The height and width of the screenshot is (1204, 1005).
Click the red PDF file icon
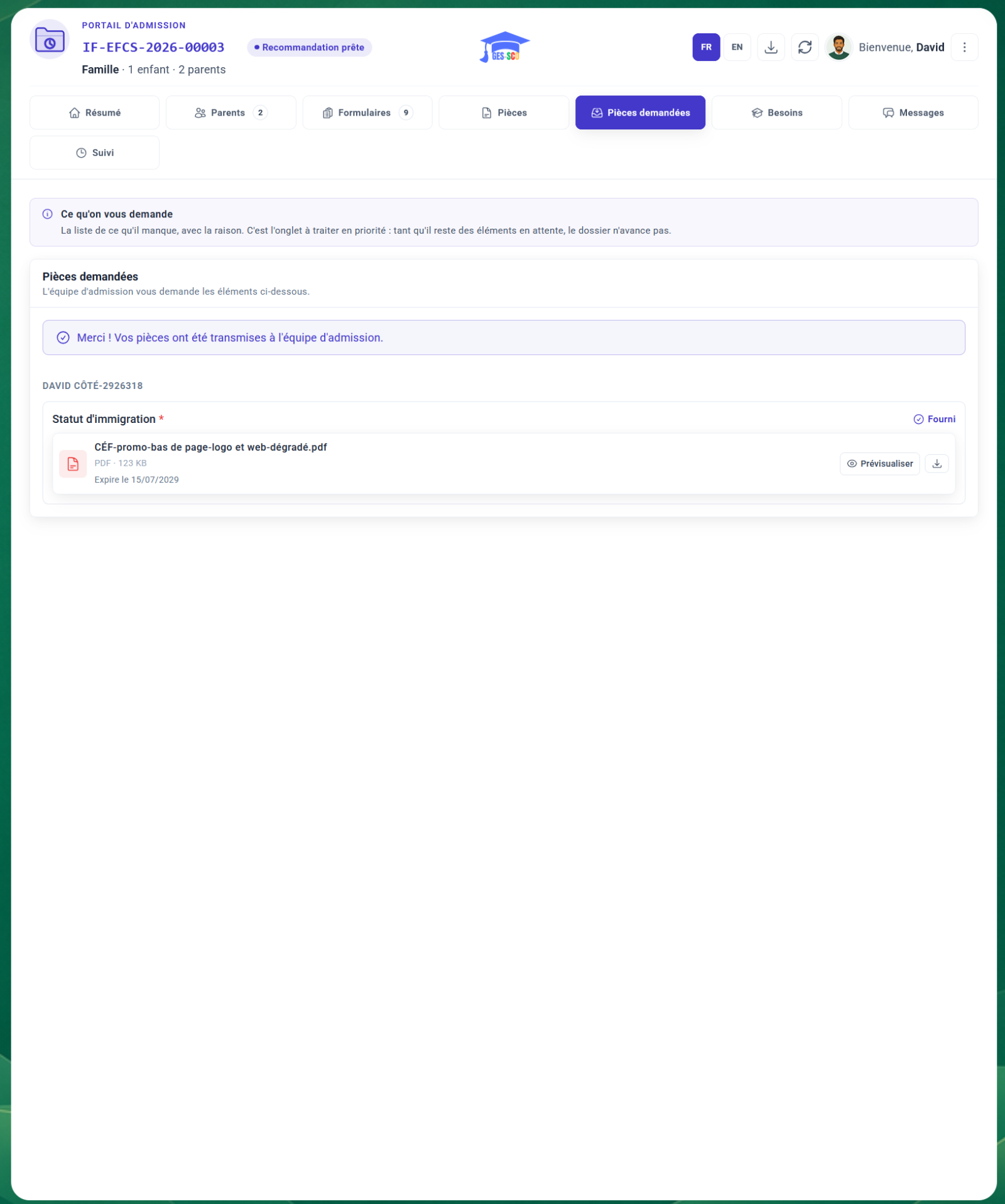click(73, 464)
